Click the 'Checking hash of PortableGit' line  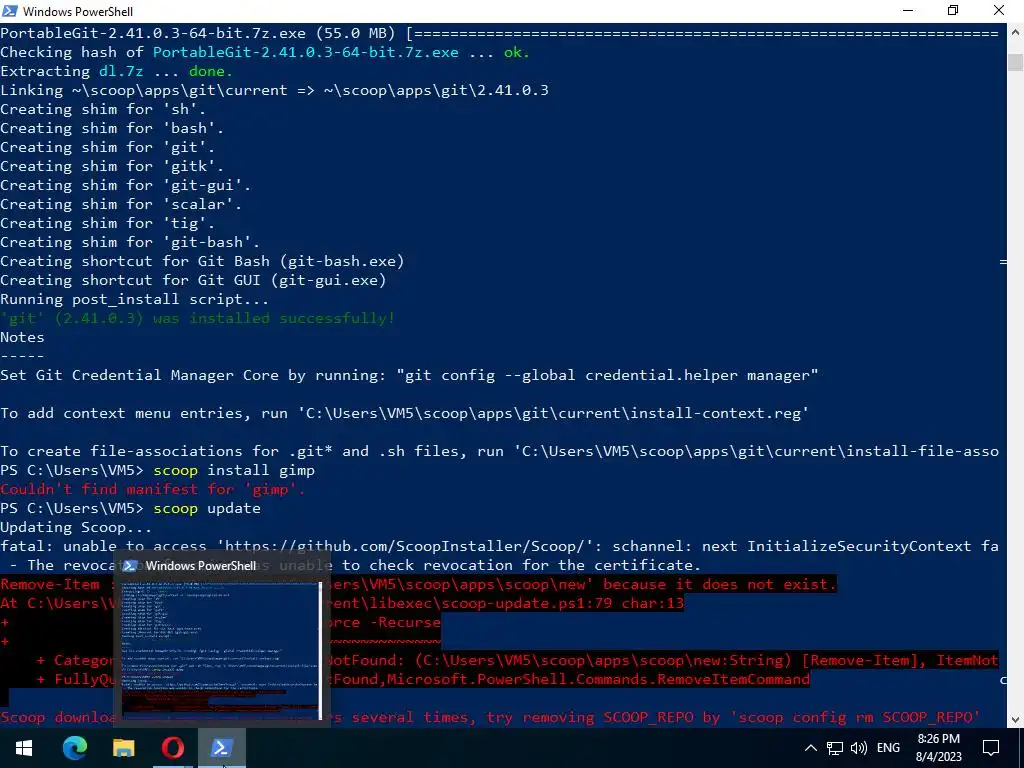[264, 52]
